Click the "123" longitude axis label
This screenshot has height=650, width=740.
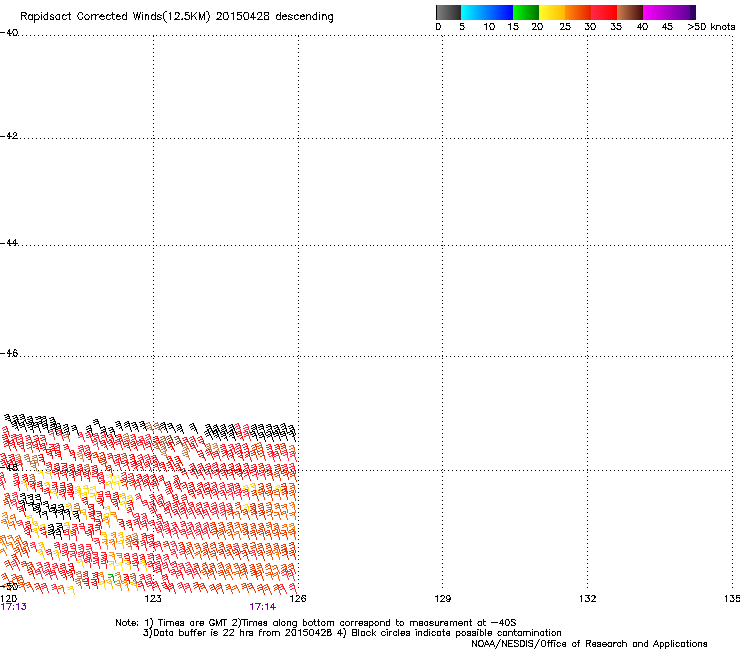153,599
